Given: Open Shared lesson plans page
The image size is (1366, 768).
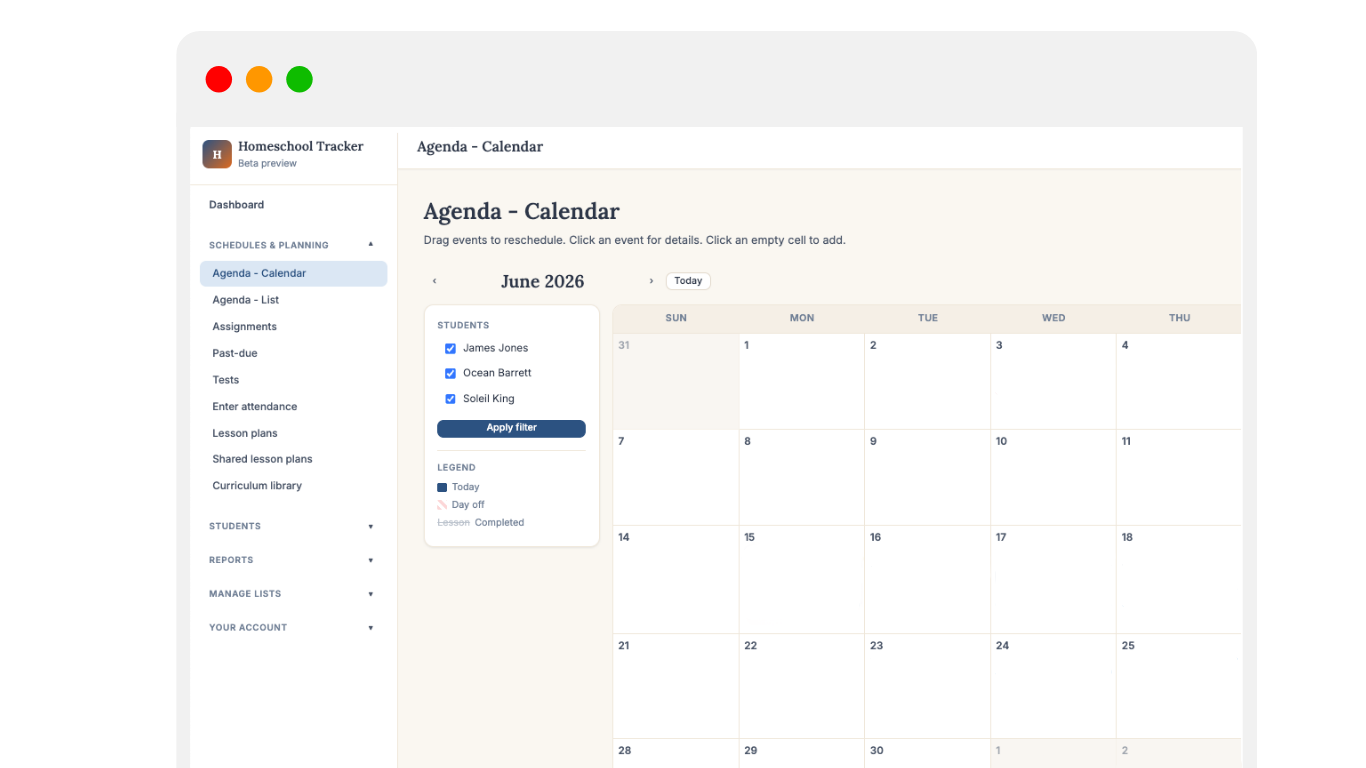Looking at the screenshot, I should pos(294,459).
